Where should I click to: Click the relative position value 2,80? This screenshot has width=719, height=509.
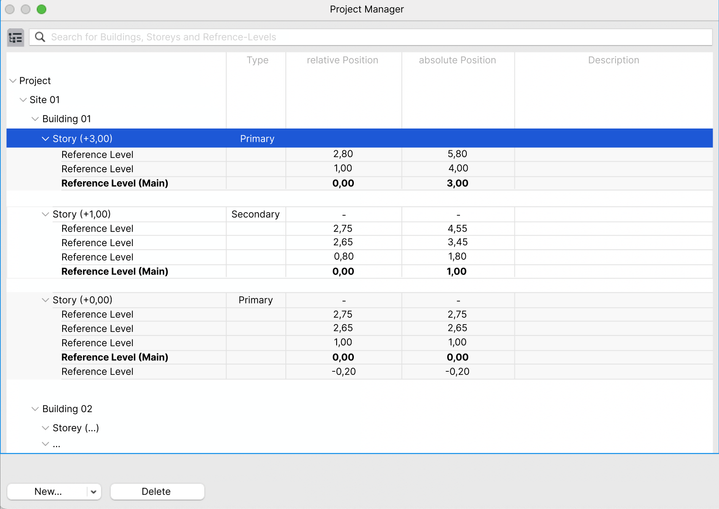click(343, 154)
